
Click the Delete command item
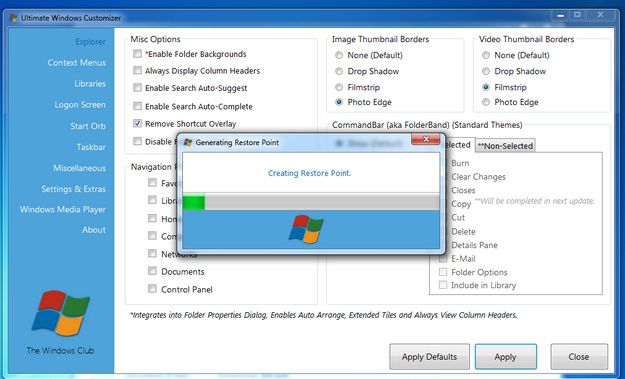pyautogui.click(x=463, y=232)
